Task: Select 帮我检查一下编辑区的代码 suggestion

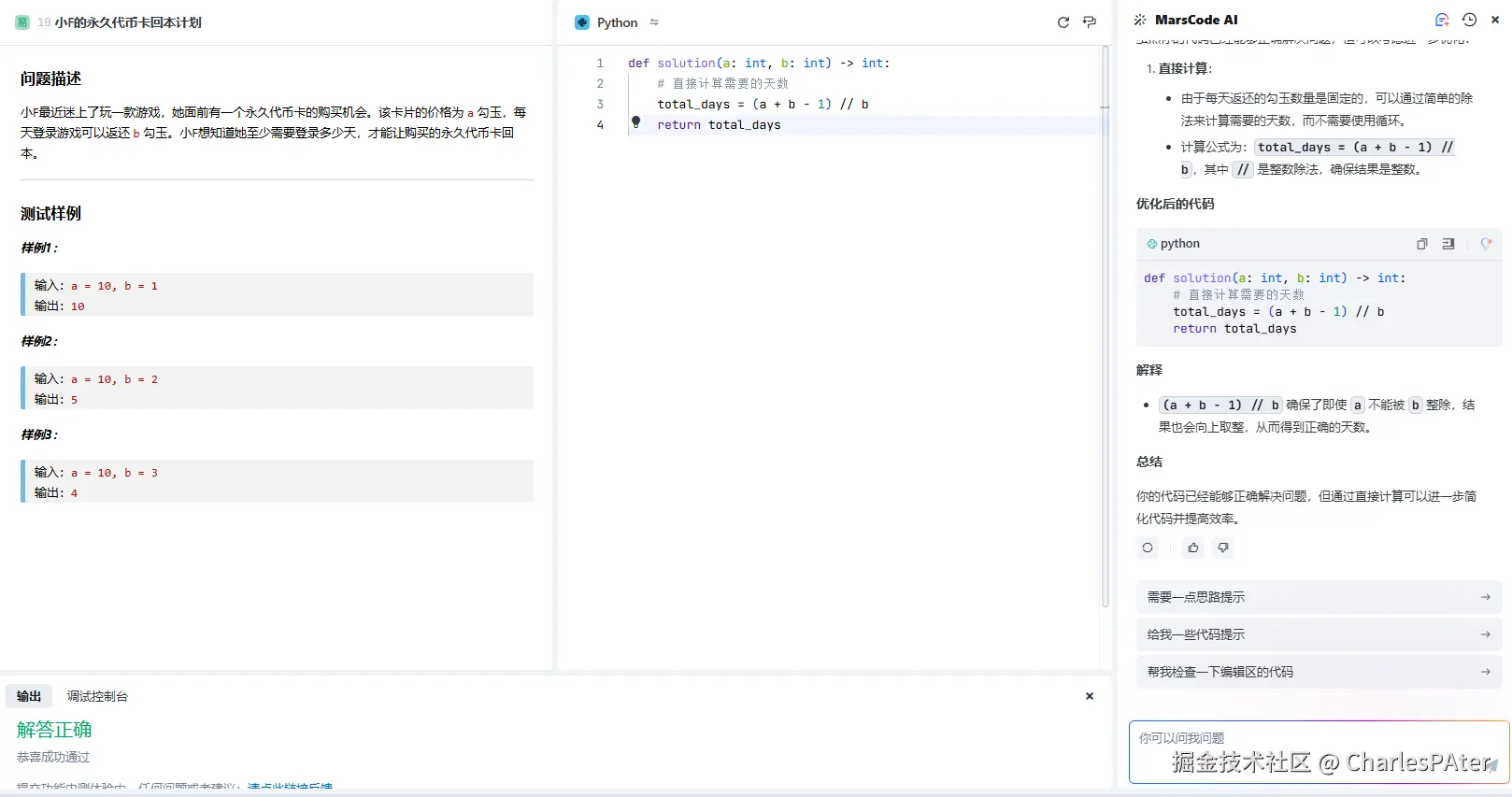Action: [x=1319, y=672]
